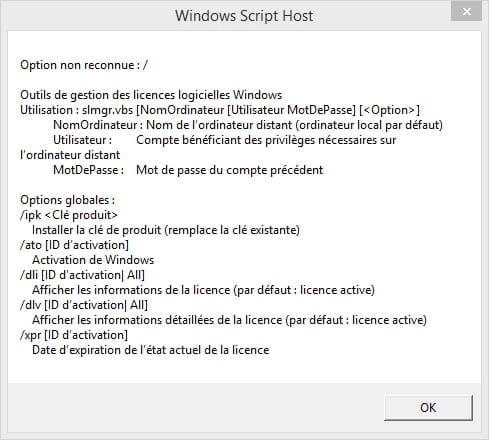Image resolution: width=489 pixels, height=440 pixels.
Task: Click the Windows Script Host title bar
Action: (244, 16)
